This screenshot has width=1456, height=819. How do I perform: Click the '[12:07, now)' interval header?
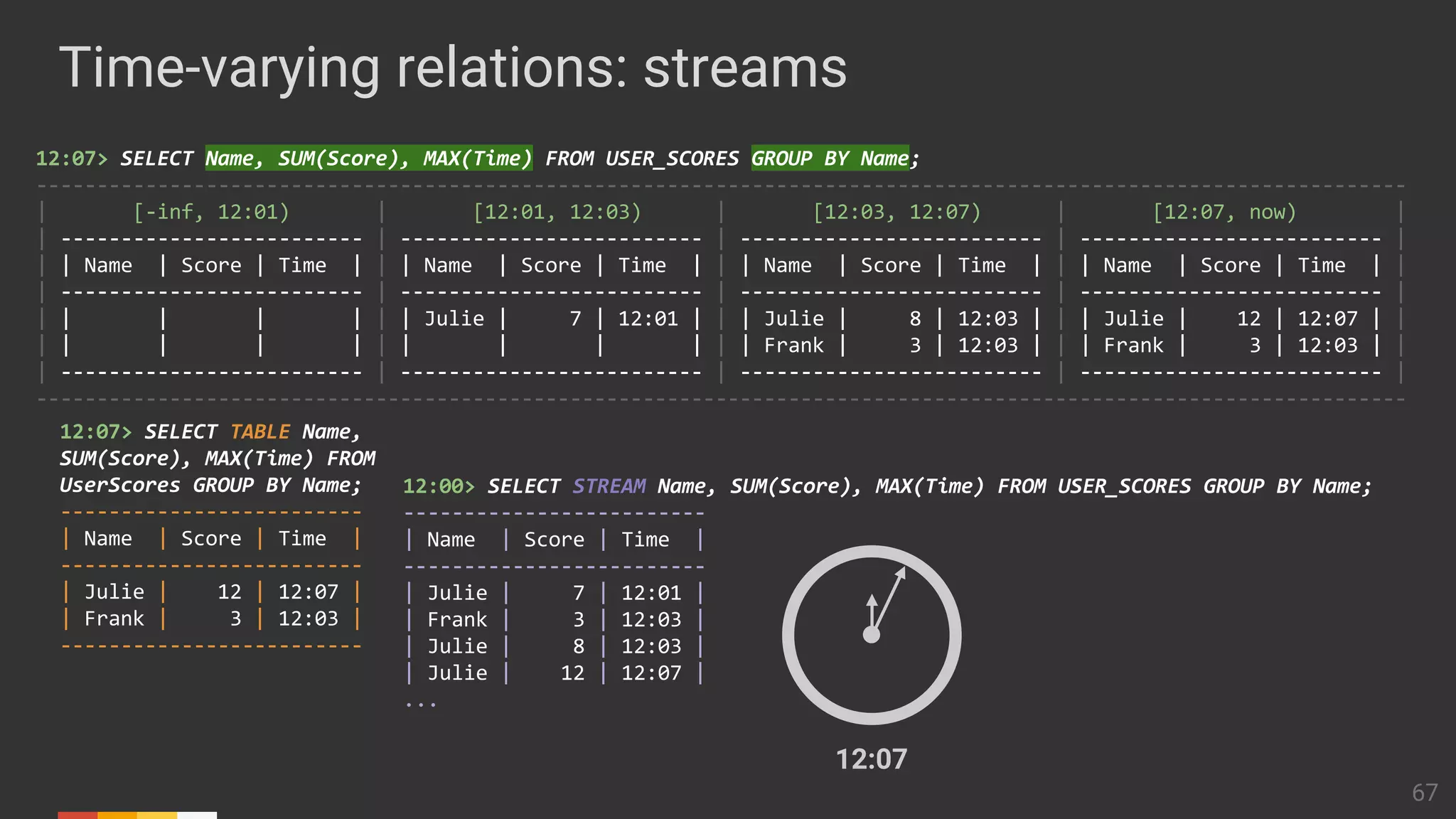pyautogui.click(x=1224, y=212)
